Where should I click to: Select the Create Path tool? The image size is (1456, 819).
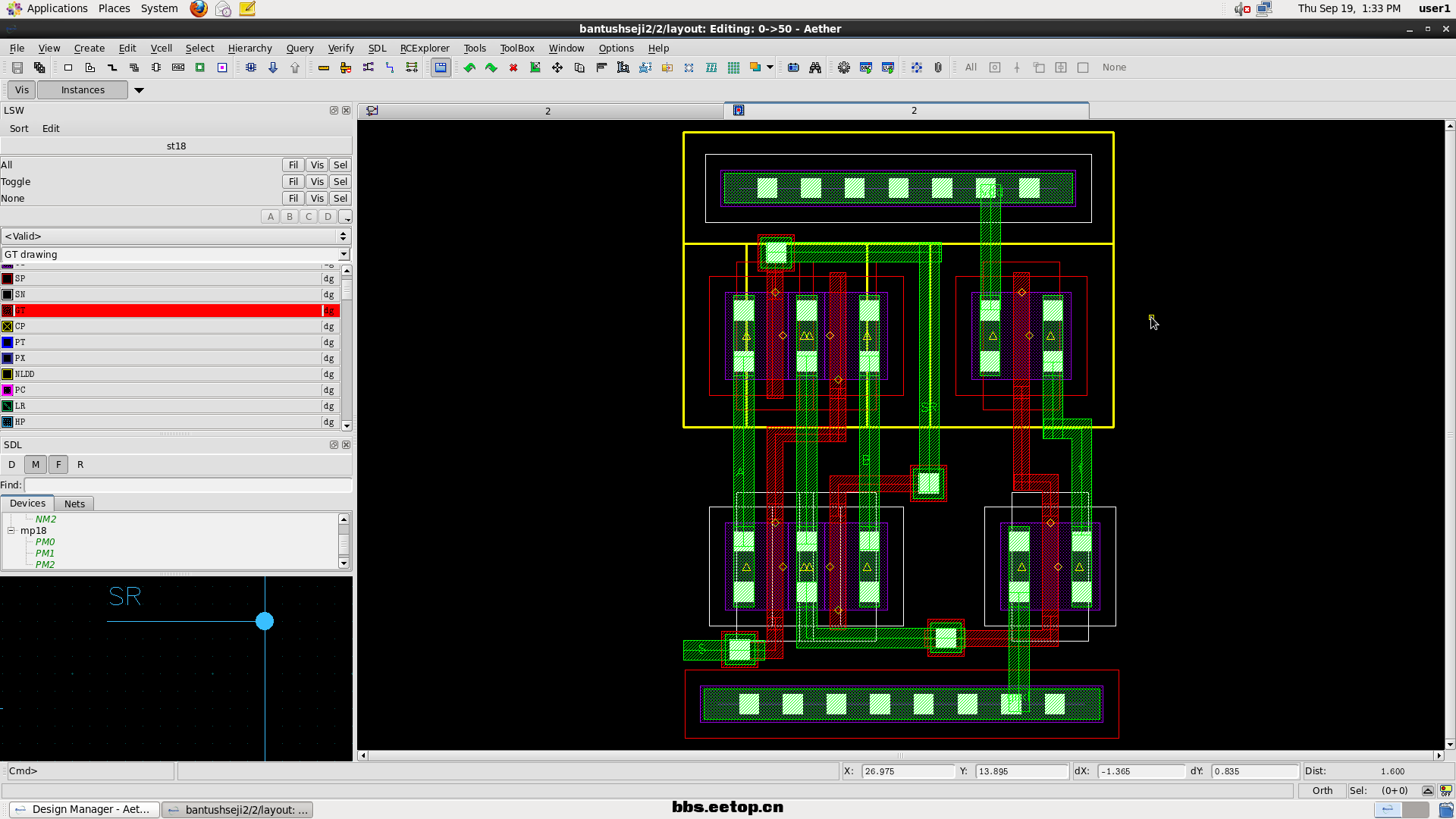[x=112, y=67]
